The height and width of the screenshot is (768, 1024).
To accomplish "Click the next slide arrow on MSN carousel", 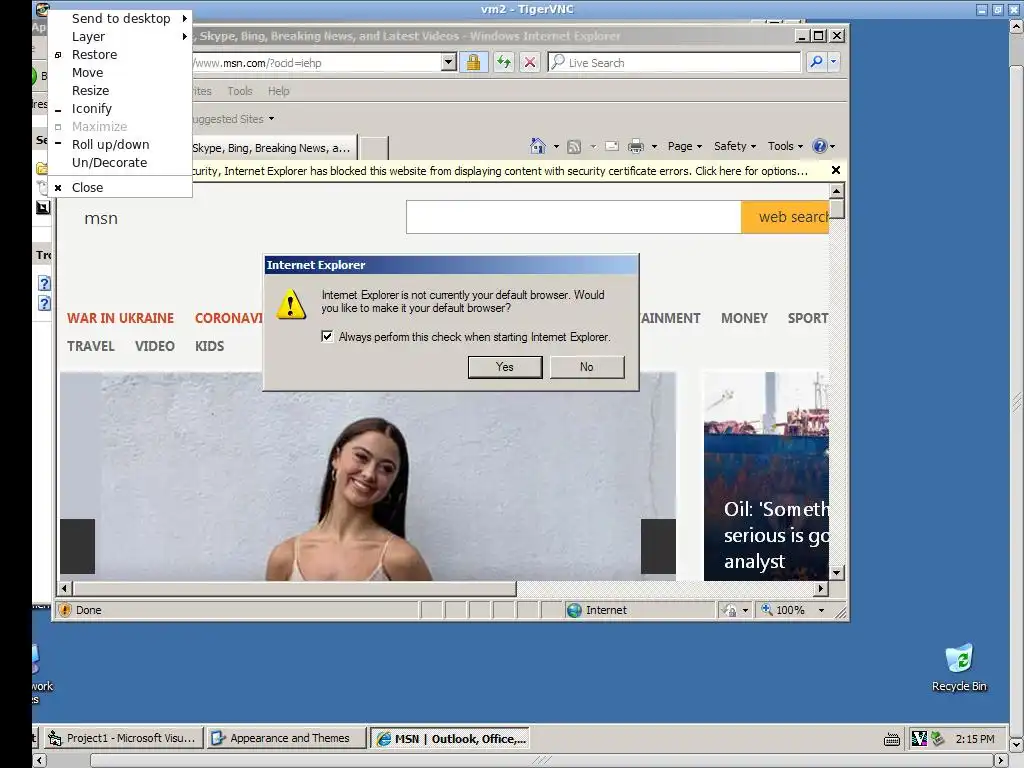I will pyautogui.click(x=658, y=547).
